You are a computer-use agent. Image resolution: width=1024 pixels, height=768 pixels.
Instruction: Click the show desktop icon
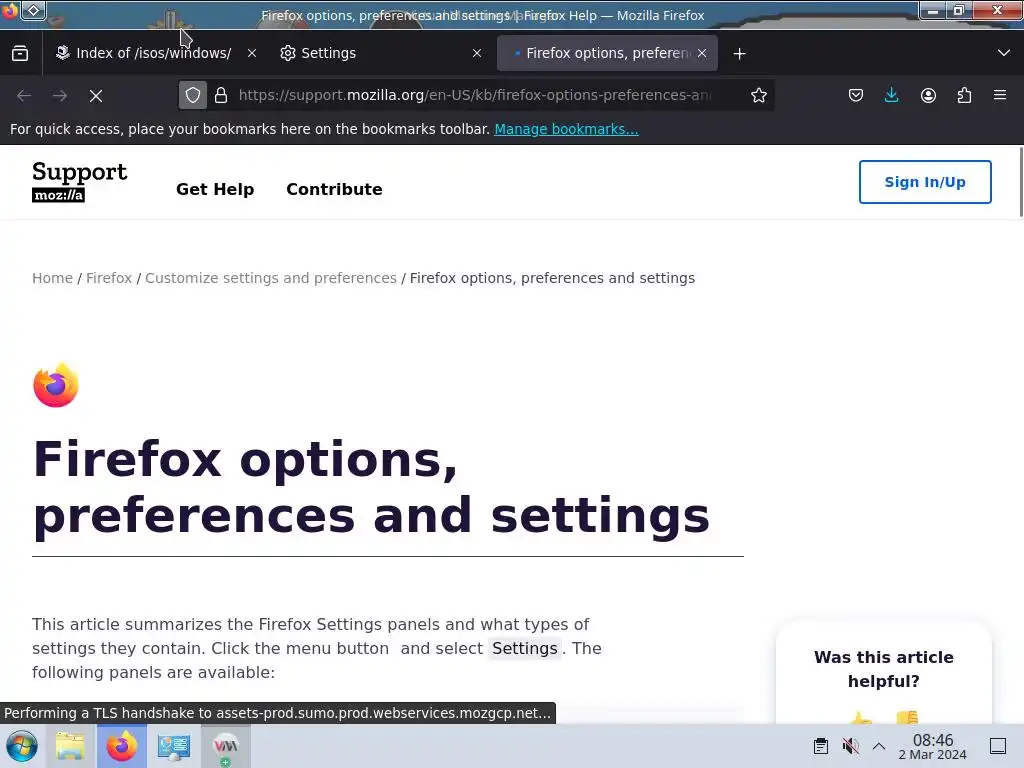tap(998, 746)
